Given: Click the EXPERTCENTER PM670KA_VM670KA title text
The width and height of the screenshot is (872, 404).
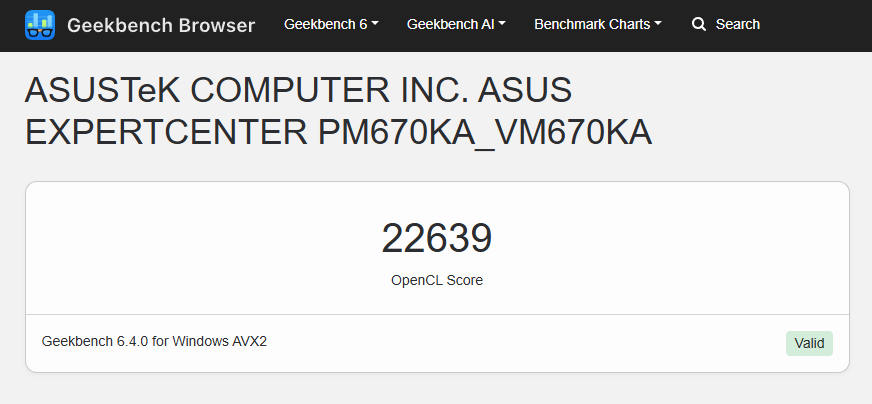Looking at the screenshot, I should click(x=338, y=134).
